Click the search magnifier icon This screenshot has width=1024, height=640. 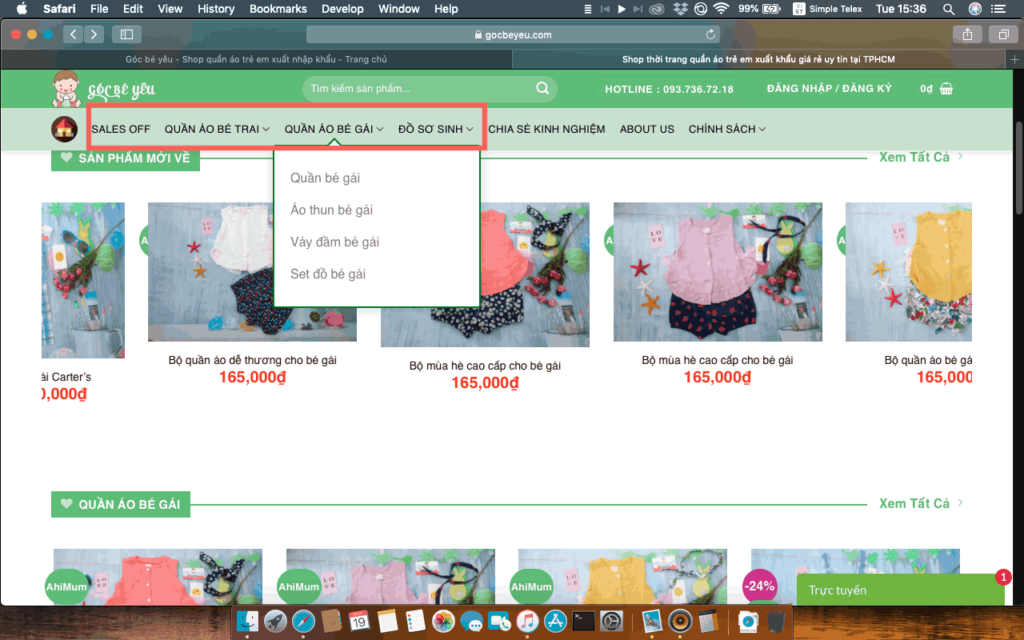[541, 88]
